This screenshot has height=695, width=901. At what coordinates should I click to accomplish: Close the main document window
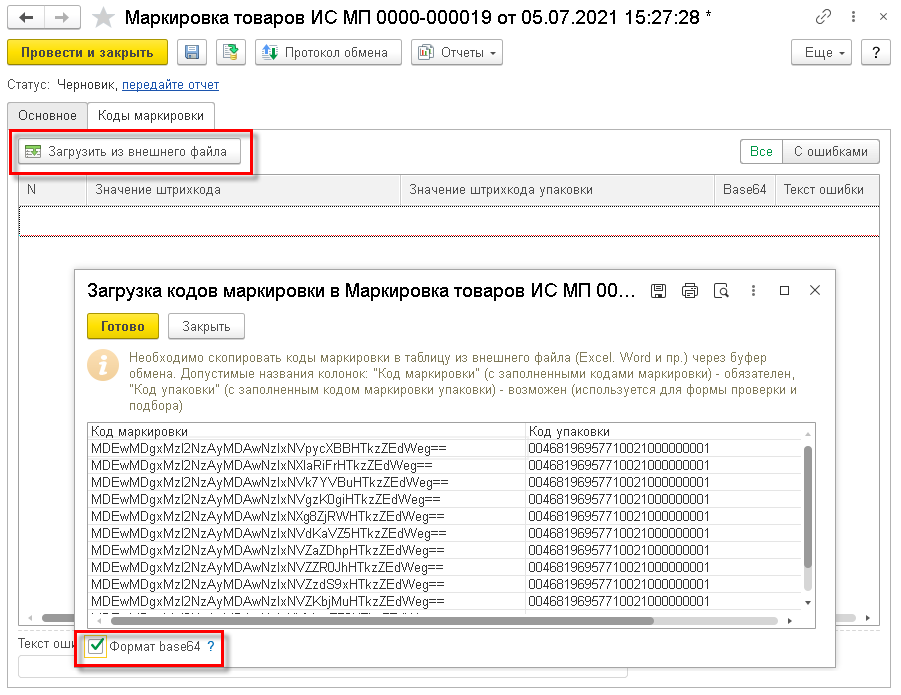pyautogui.click(x=883, y=17)
